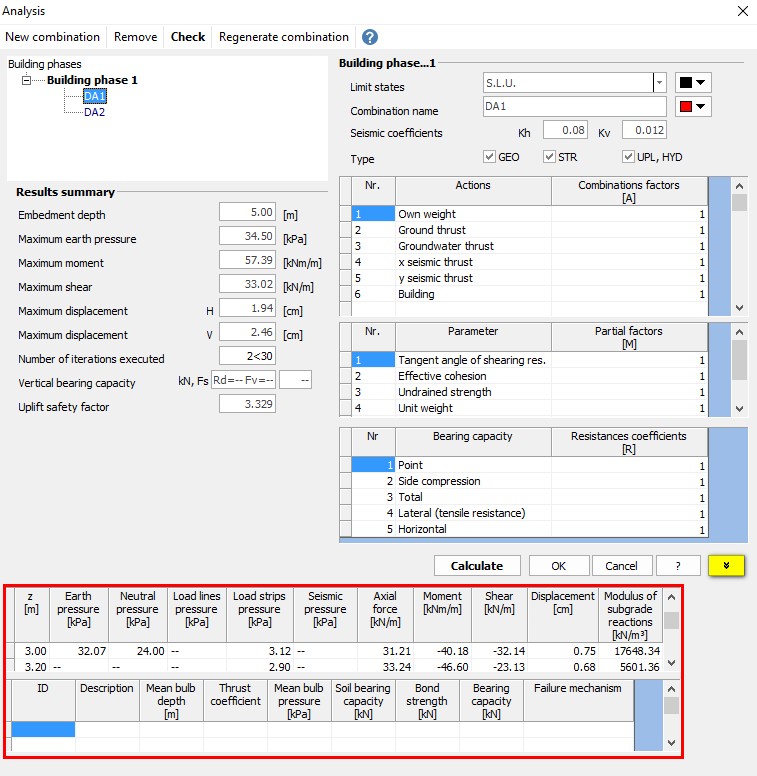
Task: Toggle the GEO type checkbox
Action: 489,157
